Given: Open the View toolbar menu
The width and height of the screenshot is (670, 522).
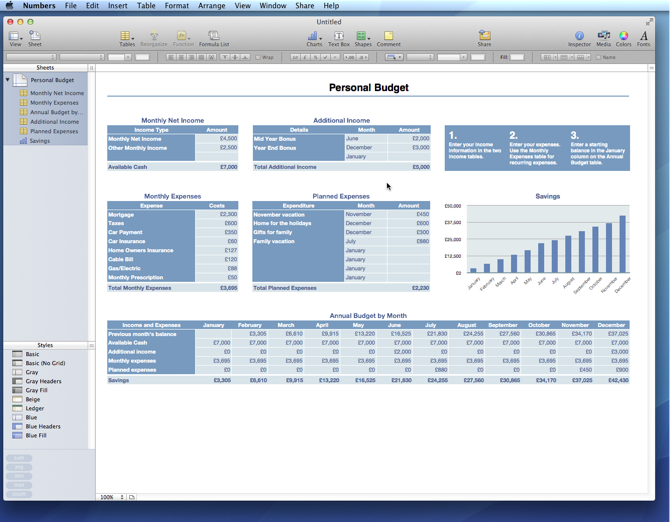Looking at the screenshot, I should [x=15, y=38].
